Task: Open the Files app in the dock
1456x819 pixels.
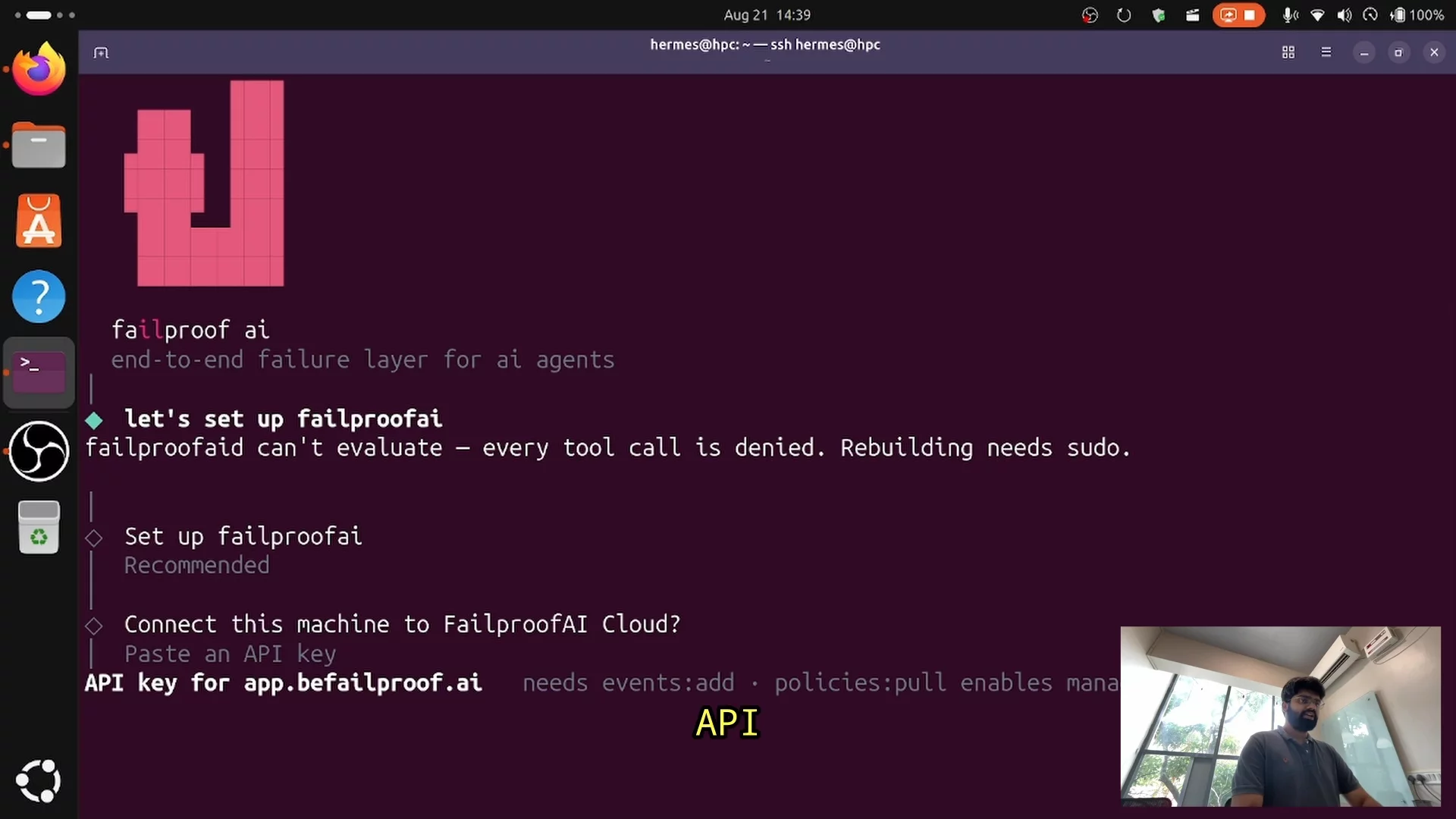Action: pyautogui.click(x=39, y=145)
